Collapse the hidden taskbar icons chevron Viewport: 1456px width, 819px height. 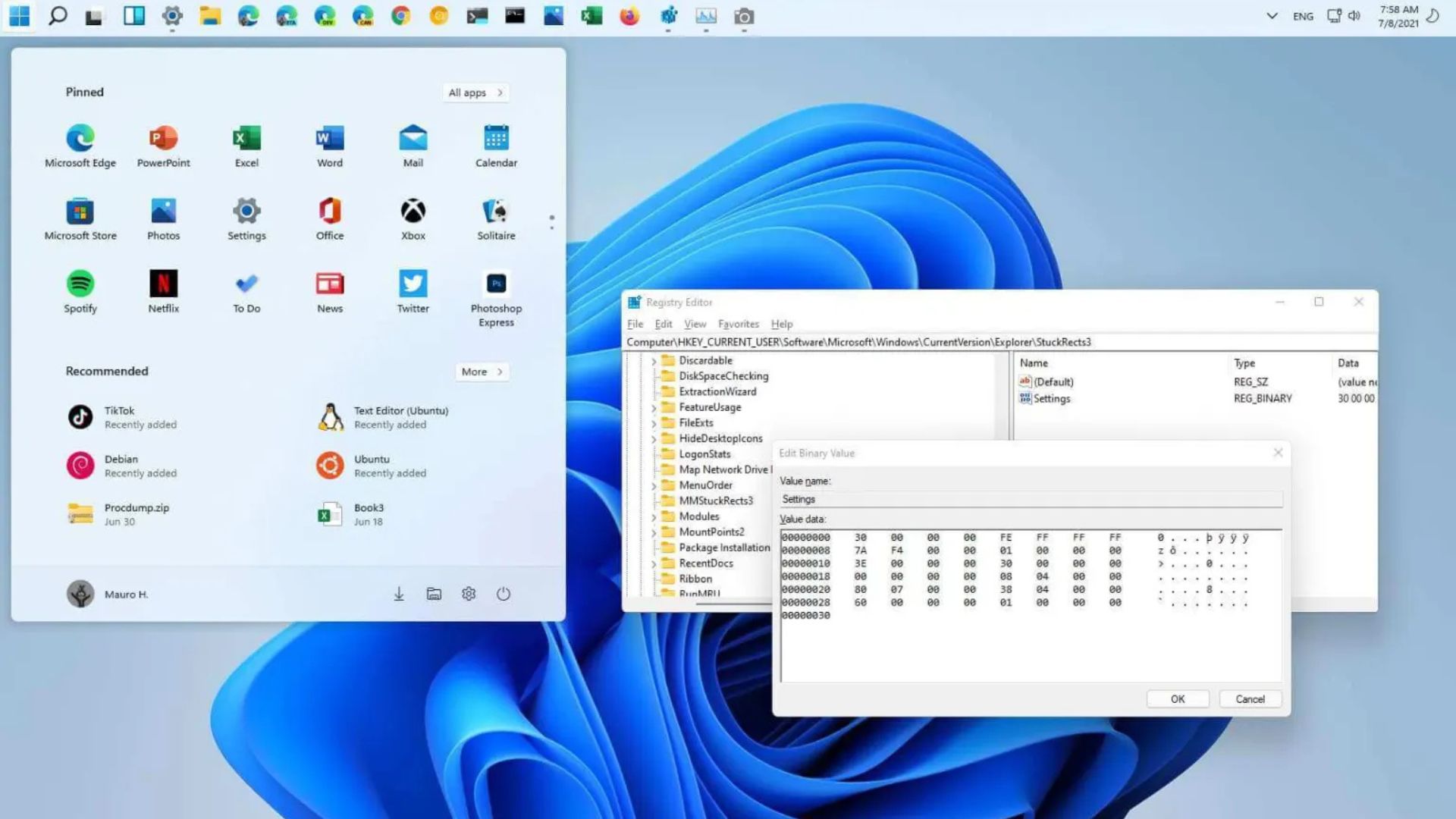pyautogui.click(x=1272, y=15)
